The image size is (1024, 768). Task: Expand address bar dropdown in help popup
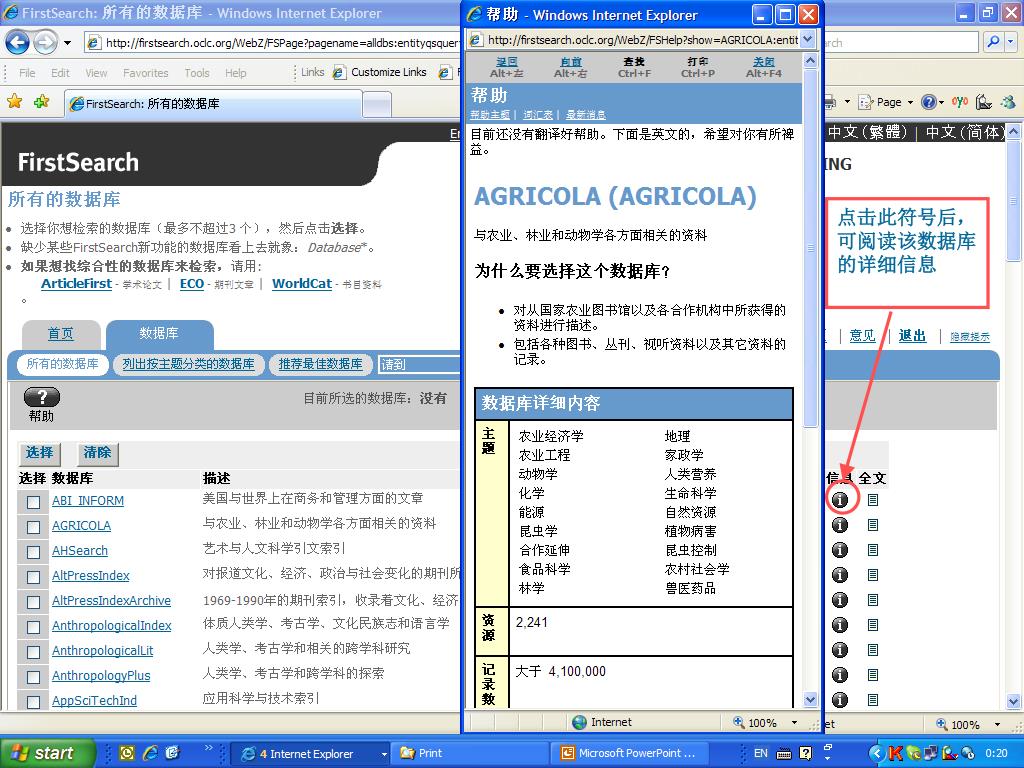tap(808, 40)
